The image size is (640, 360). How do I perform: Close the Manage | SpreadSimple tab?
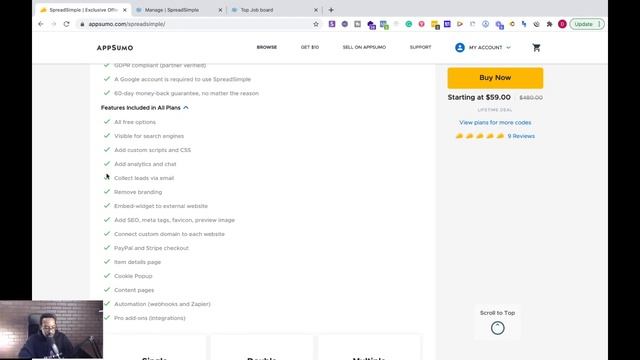click(220, 10)
